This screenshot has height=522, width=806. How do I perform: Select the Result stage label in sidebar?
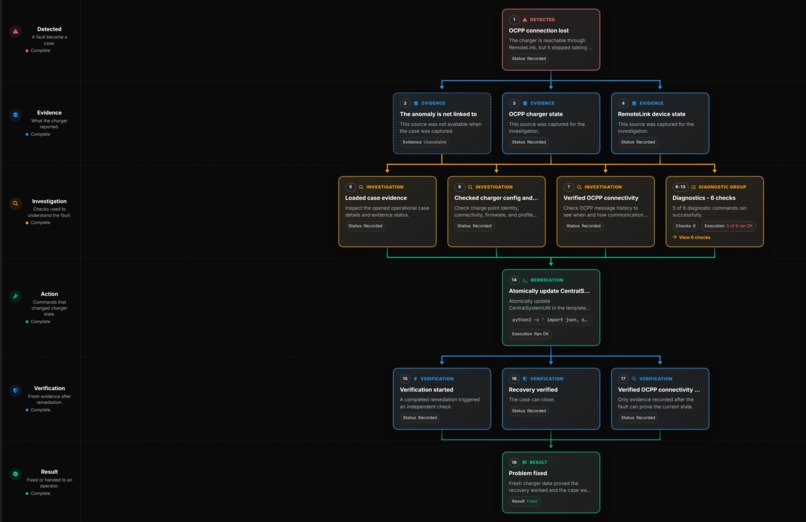49,472
